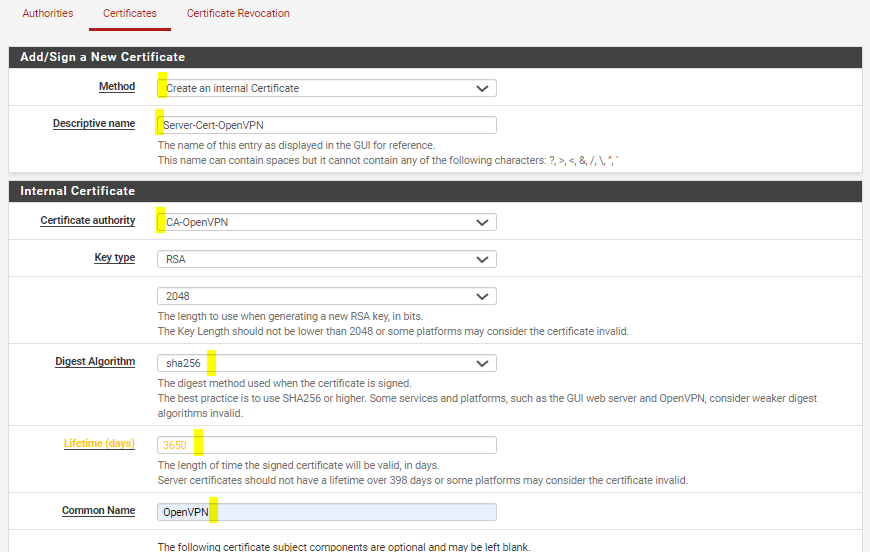Image resolution: width=870 pixels, height=552 pixels.
Task: Click the Key type label
Action: tap(115, 257)
